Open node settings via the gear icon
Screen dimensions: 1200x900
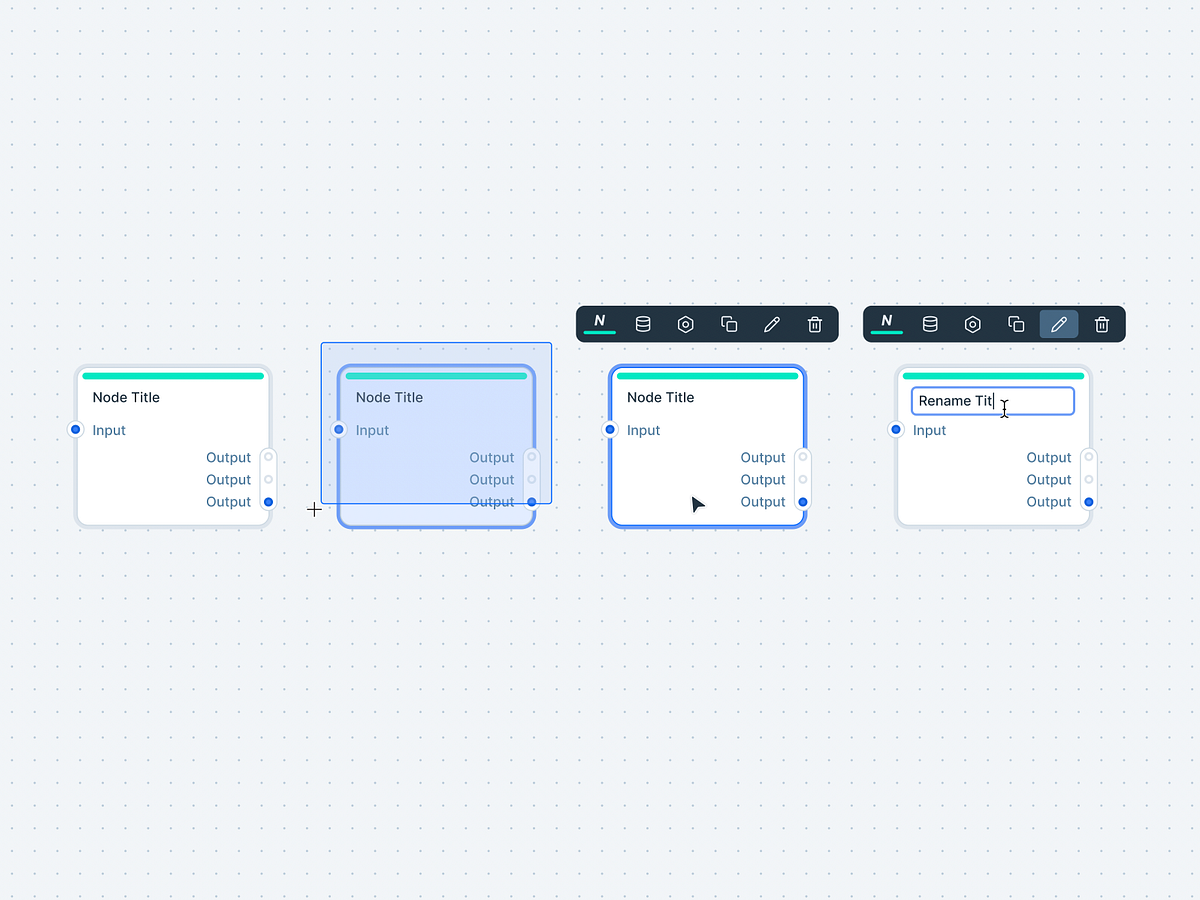685,324
